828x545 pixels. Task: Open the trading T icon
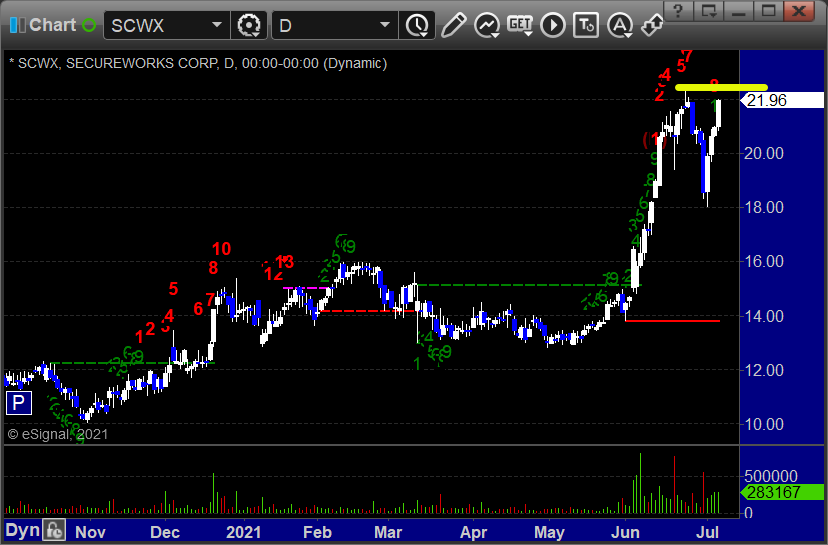(586, 25)
